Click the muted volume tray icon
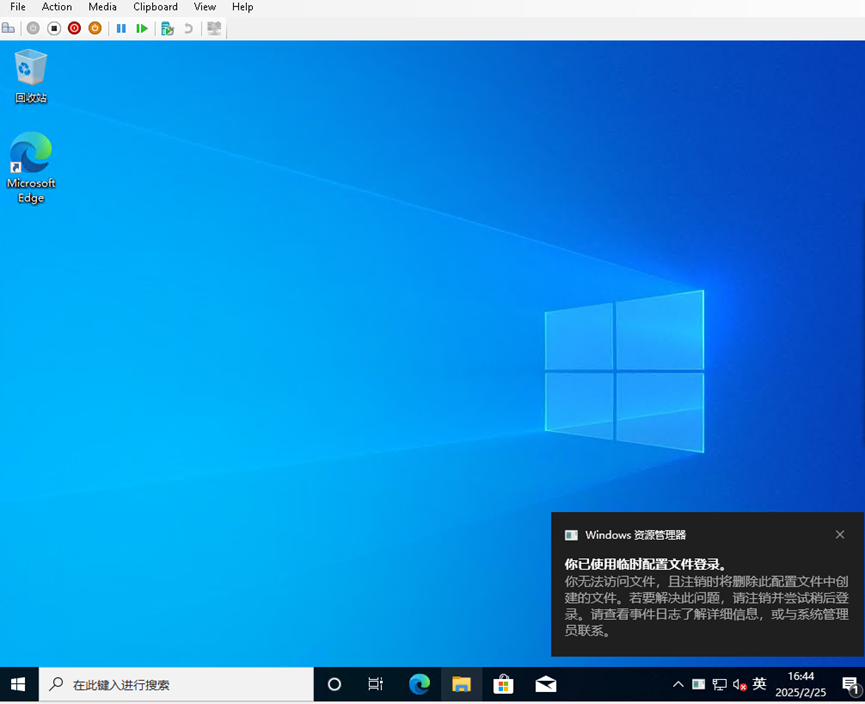 click(x=740, y=685)
